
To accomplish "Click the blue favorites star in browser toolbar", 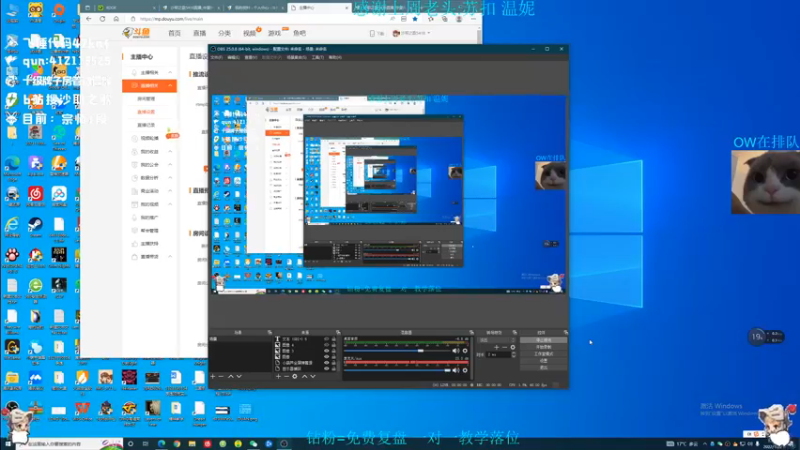I will (415, 19).
